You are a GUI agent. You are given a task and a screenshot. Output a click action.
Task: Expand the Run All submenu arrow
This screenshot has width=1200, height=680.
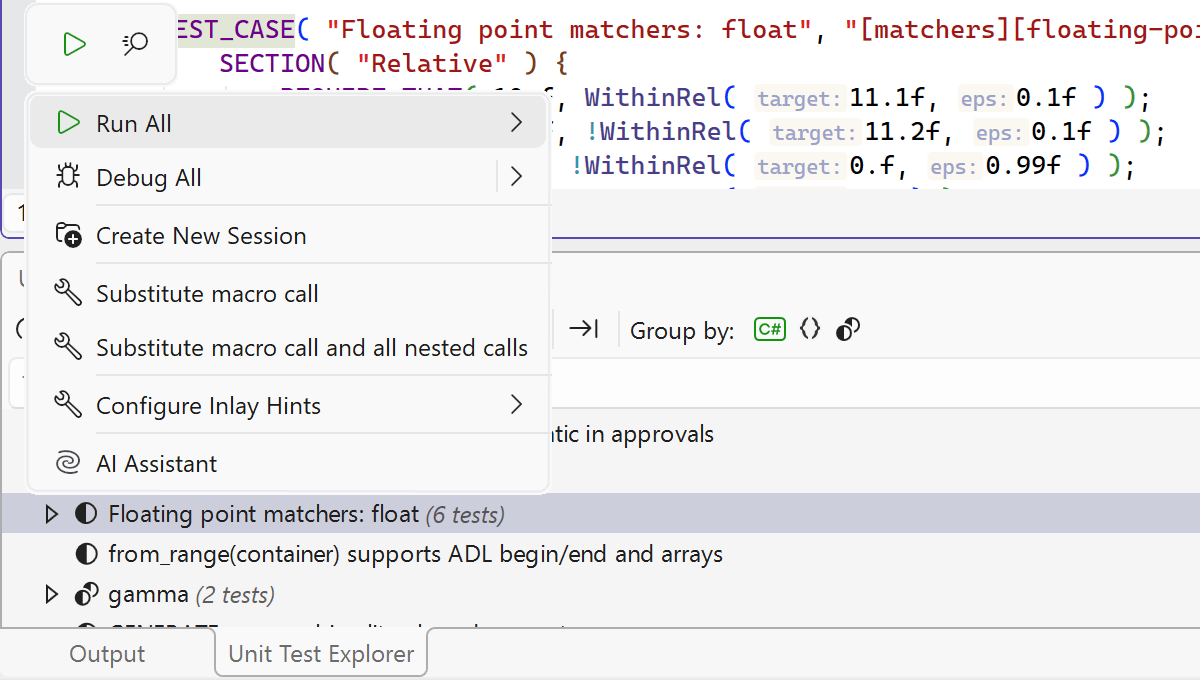click(516, 123)
